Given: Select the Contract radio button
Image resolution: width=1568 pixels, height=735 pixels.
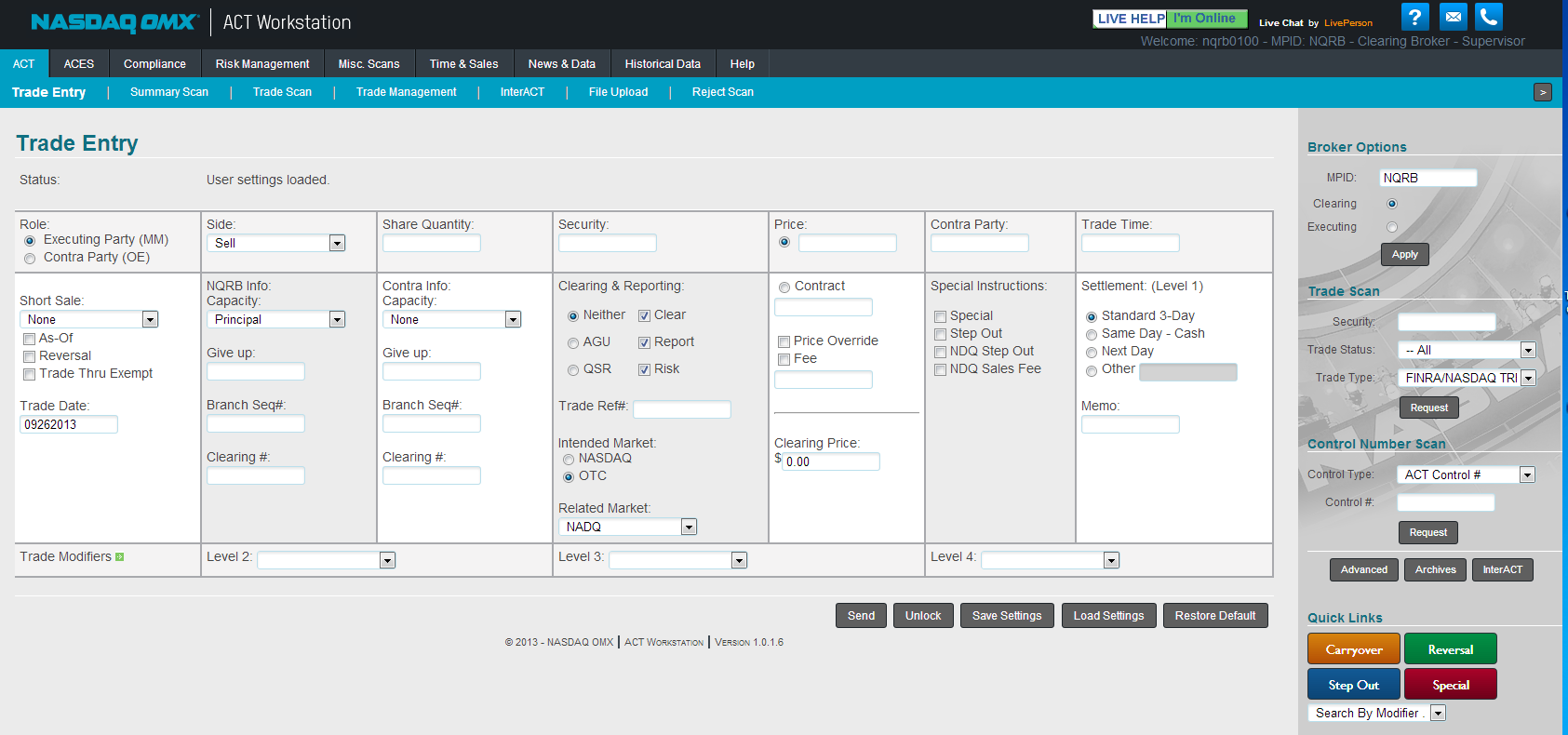Looking at the screenshot, I should (784, 287).
